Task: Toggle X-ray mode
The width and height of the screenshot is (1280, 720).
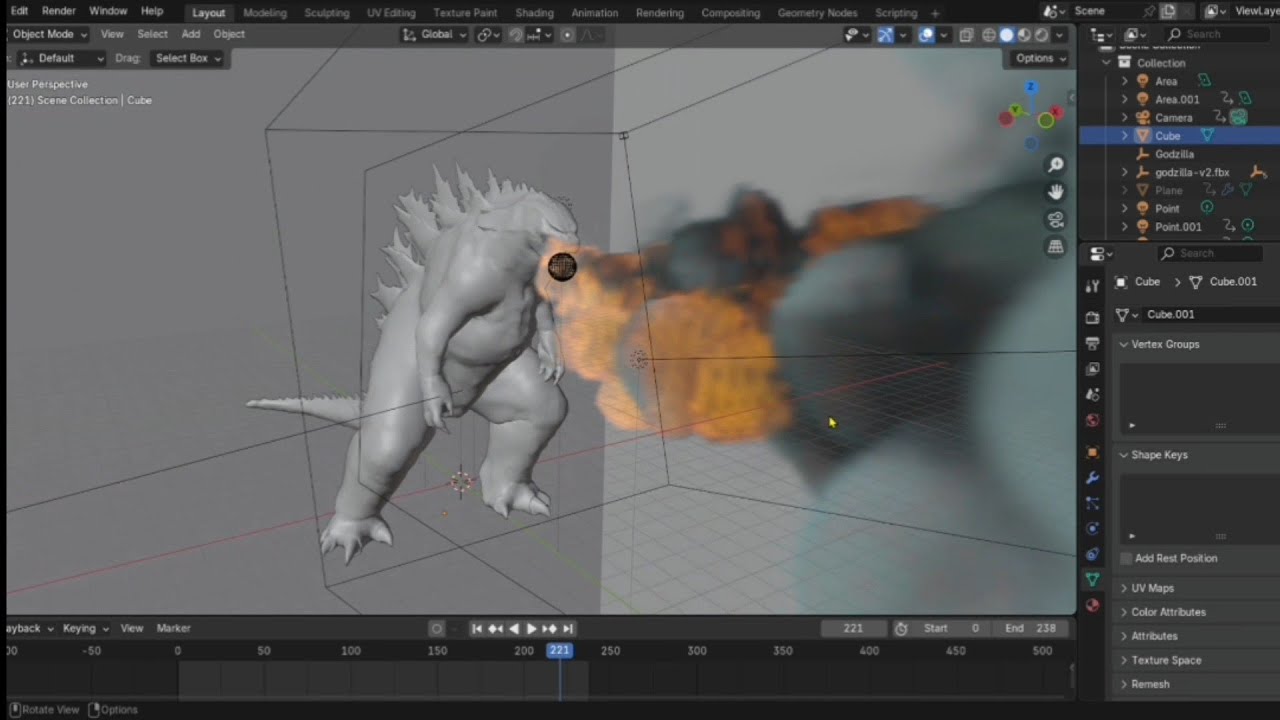Action: coord(966,35)
